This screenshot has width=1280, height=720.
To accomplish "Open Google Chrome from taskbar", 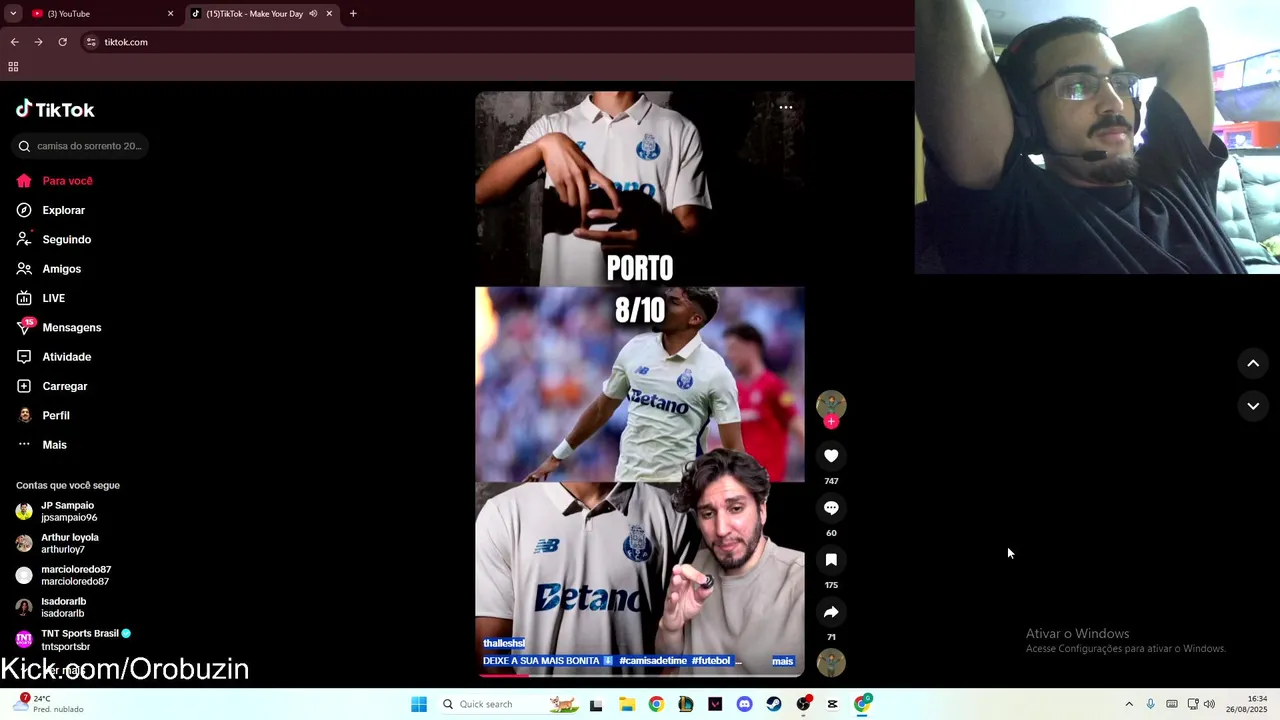I will (x=656, y=704).
